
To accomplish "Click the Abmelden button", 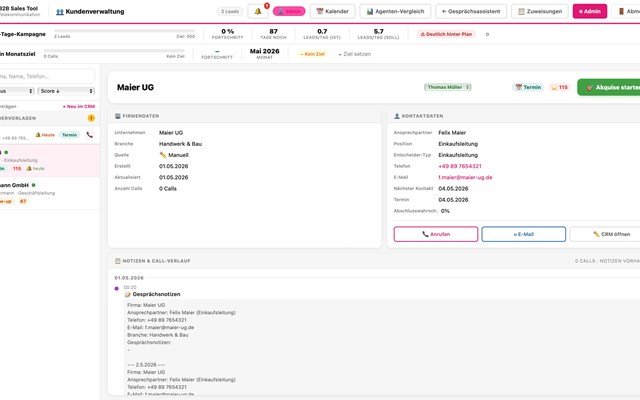I will (626, 11).
